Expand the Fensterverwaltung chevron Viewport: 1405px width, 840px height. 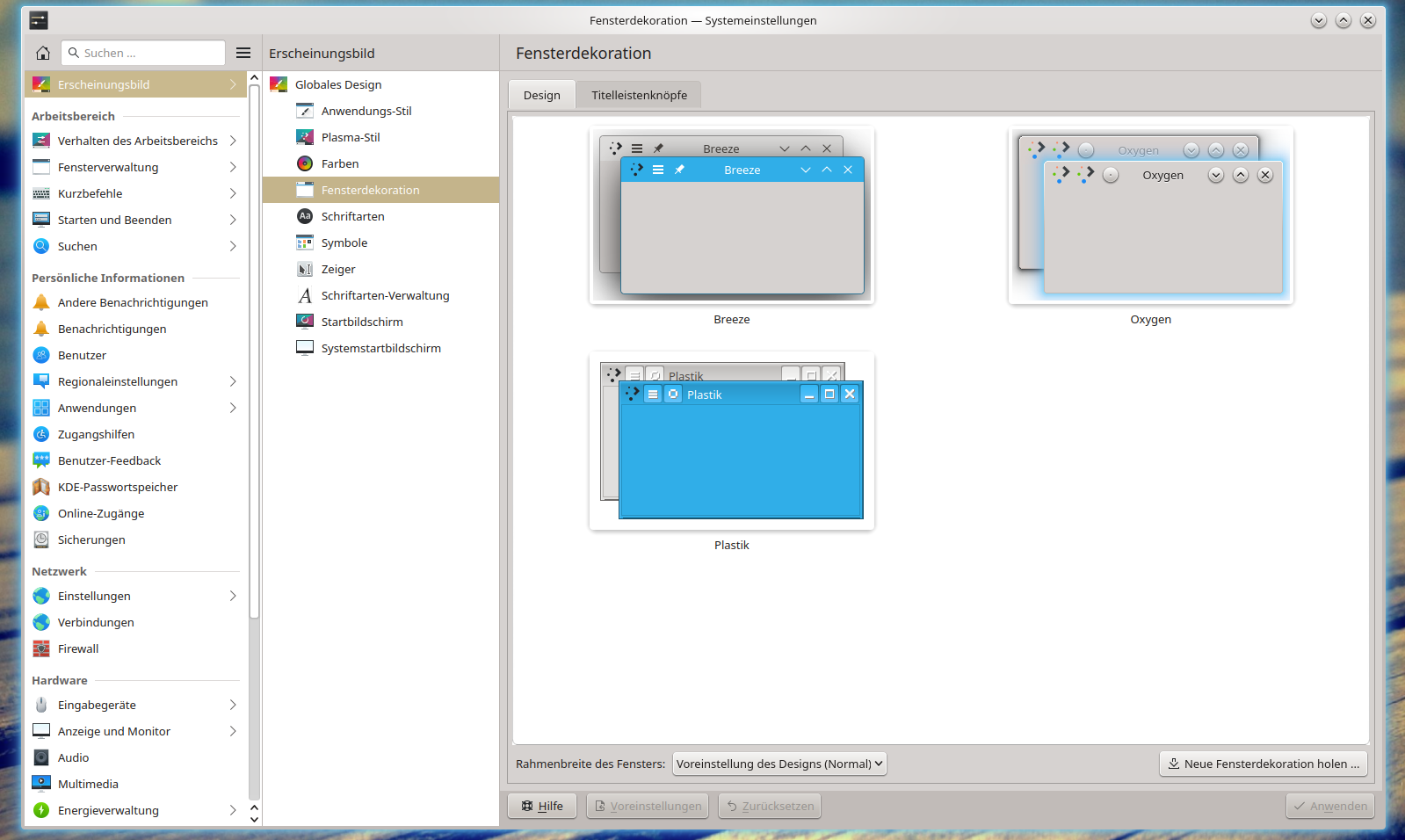[233, 167]
